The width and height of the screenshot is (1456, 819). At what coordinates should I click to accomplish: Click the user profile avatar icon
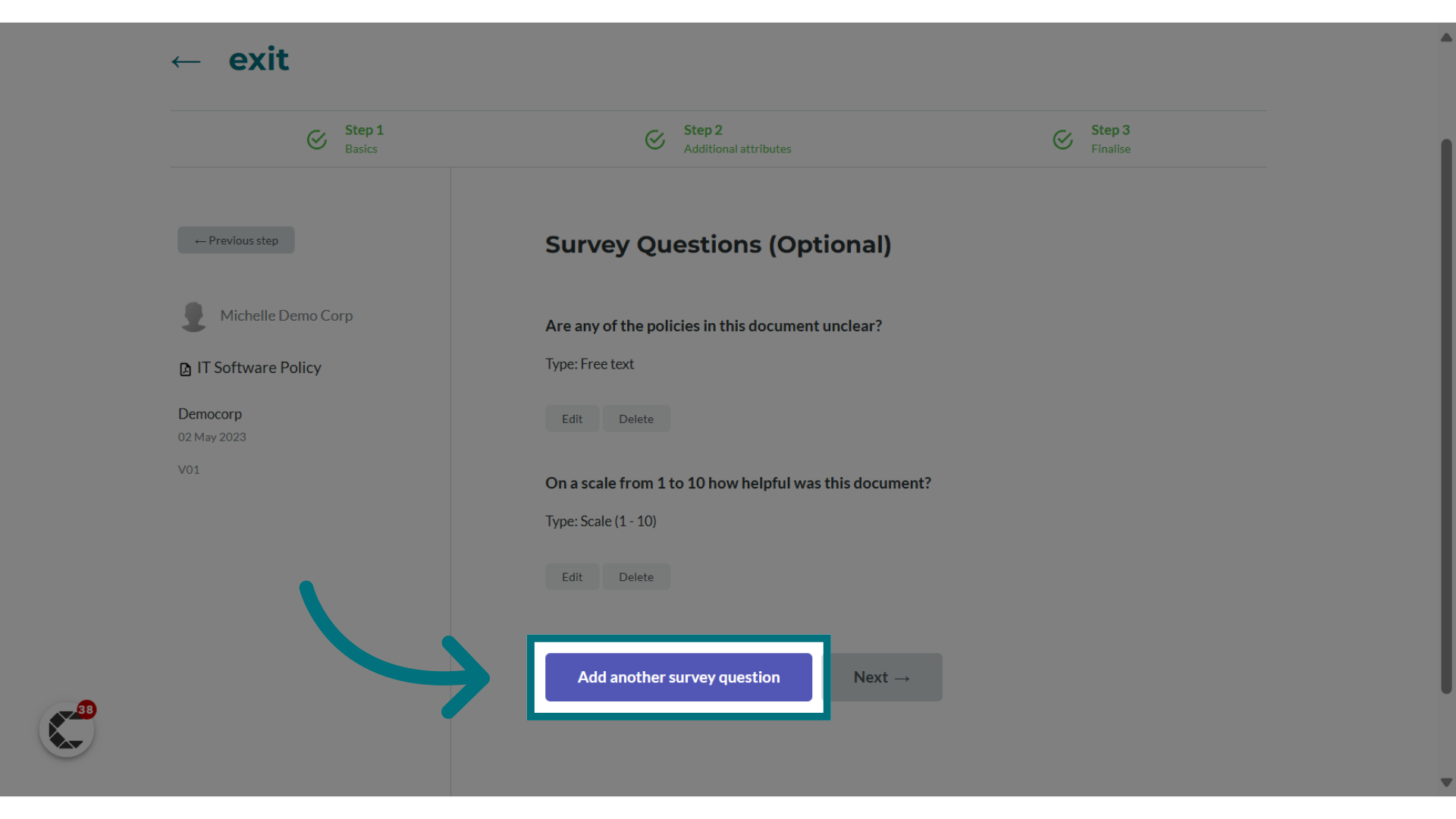coord(193,315)
